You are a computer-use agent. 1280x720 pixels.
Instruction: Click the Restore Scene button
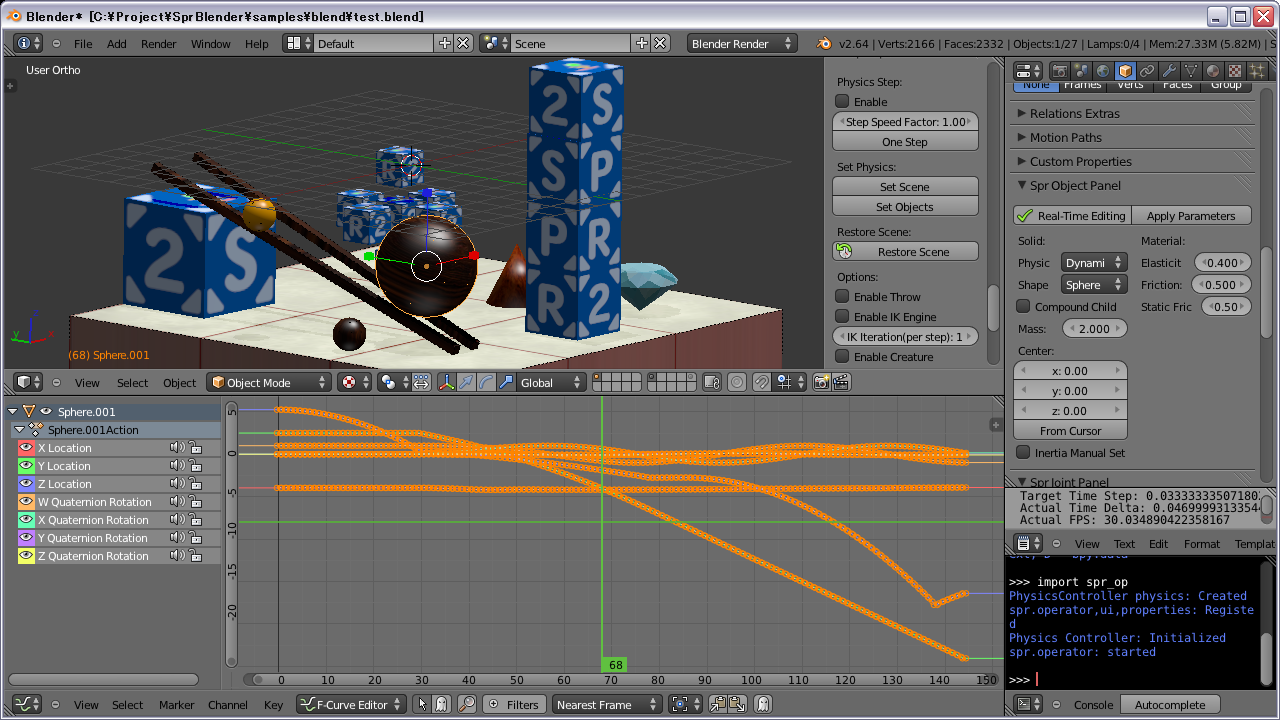905,252
